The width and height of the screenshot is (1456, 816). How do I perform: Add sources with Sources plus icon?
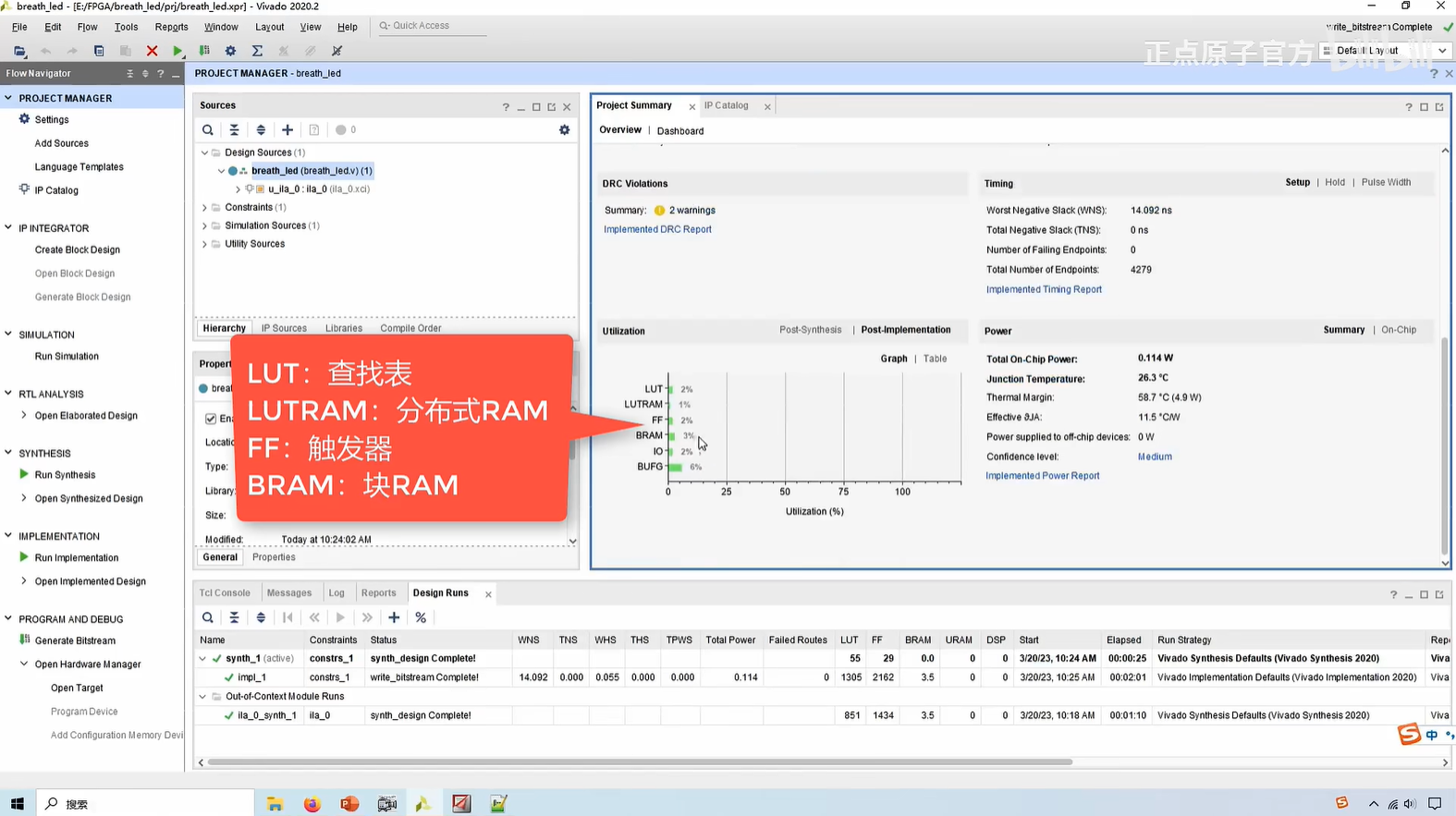click(288, 130)
